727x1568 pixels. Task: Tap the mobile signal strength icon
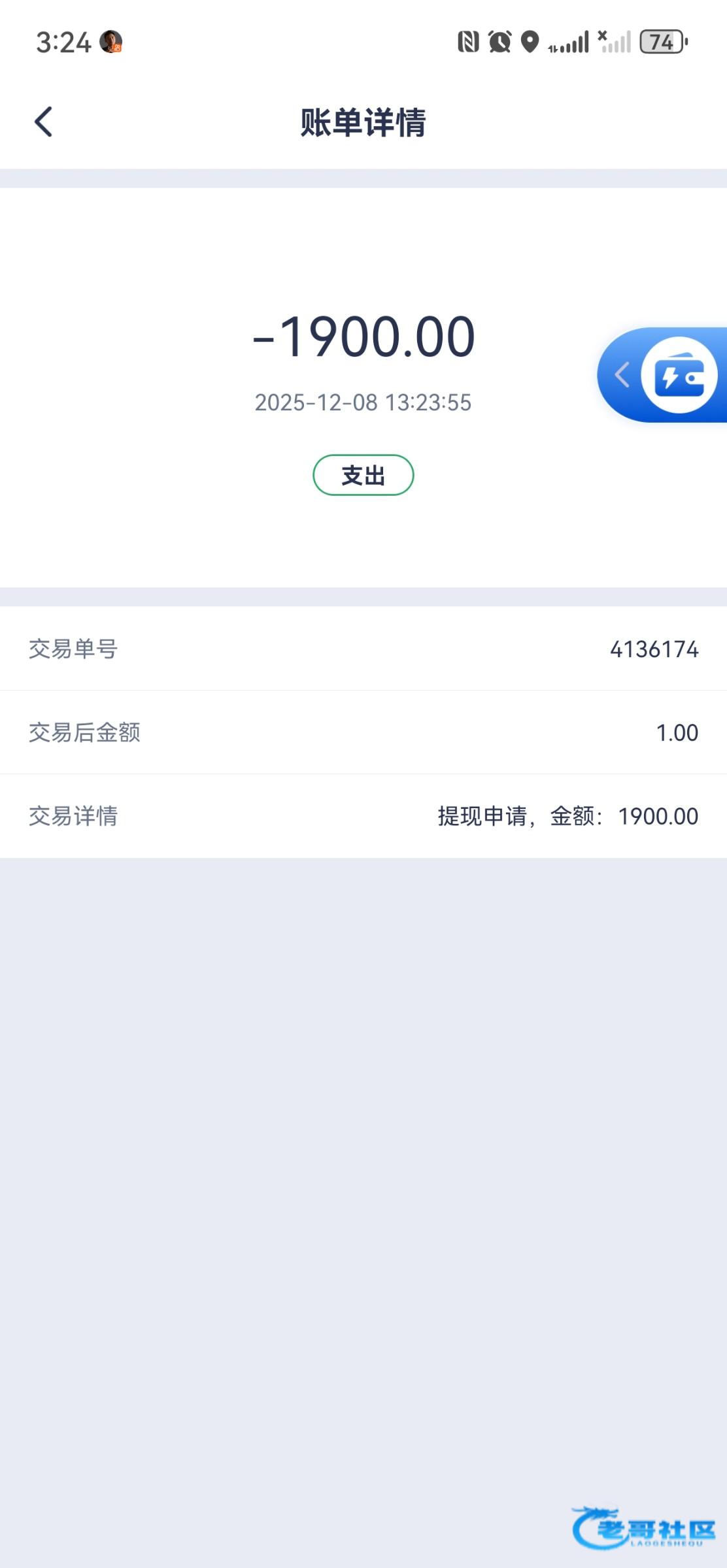click(x=569, y=42)
